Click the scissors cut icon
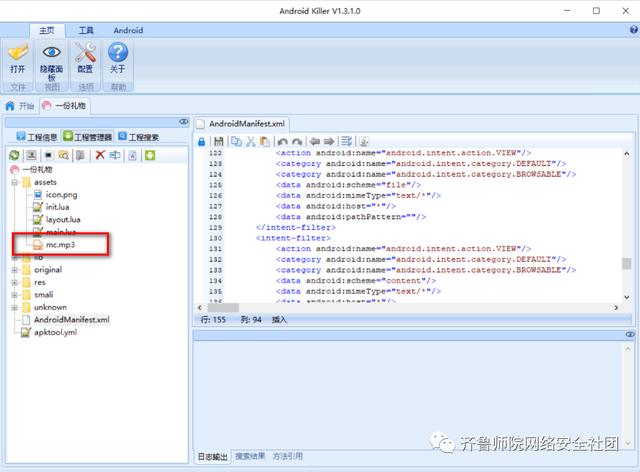The width and height of the screenshot is (640, 472). pyautogui.click(x=251, y=141)
